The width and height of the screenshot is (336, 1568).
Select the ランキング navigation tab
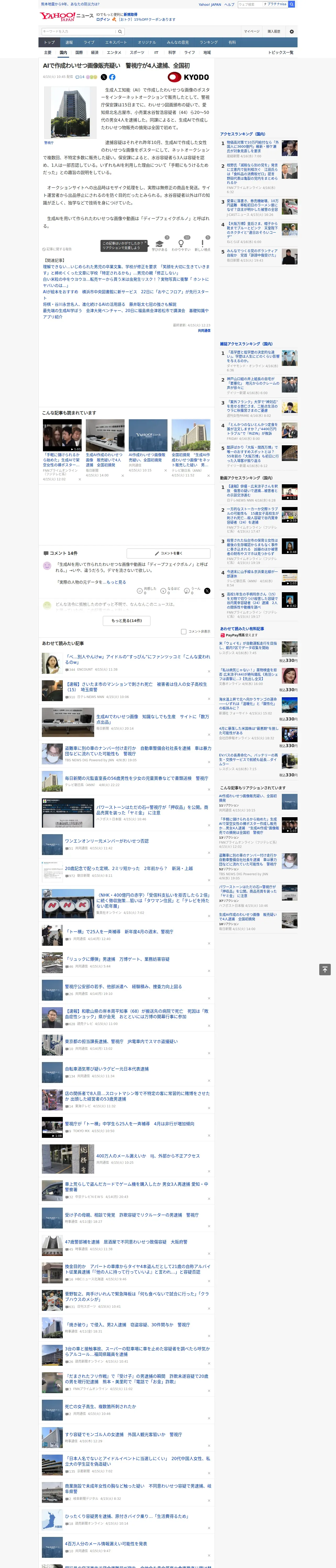click(209, 43)
